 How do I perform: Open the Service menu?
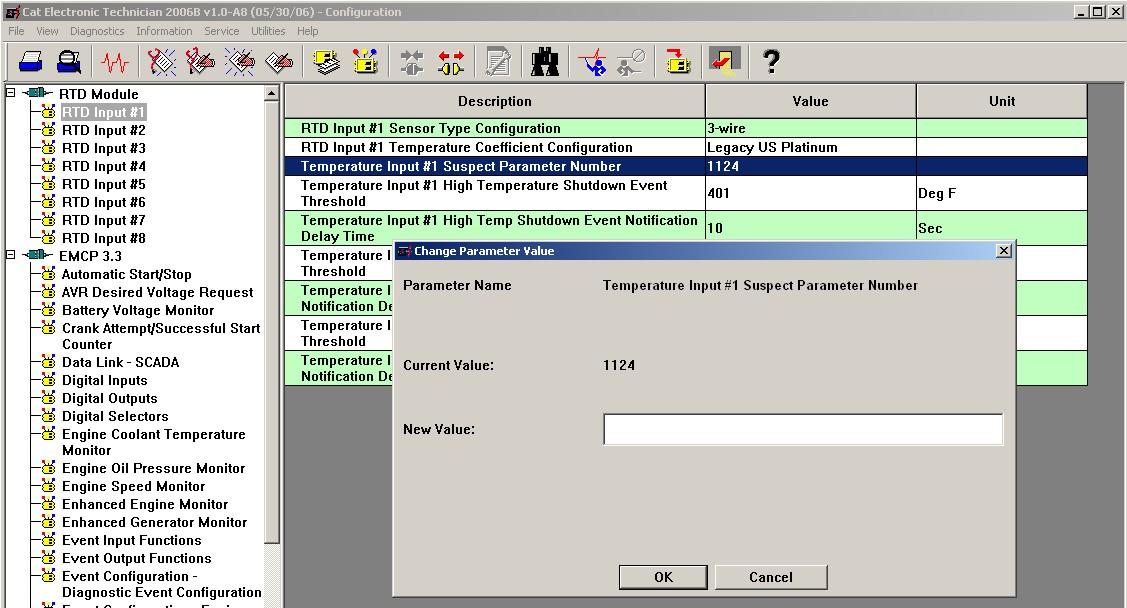tap(221, 31)
